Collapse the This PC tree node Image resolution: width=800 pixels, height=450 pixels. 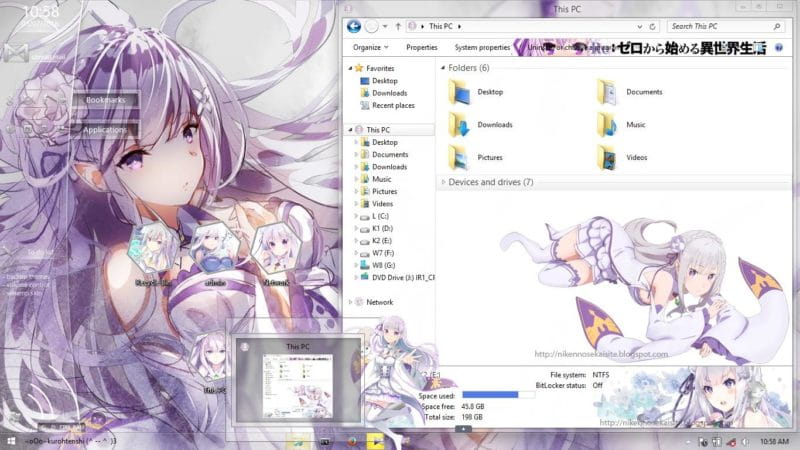[351, 130]
